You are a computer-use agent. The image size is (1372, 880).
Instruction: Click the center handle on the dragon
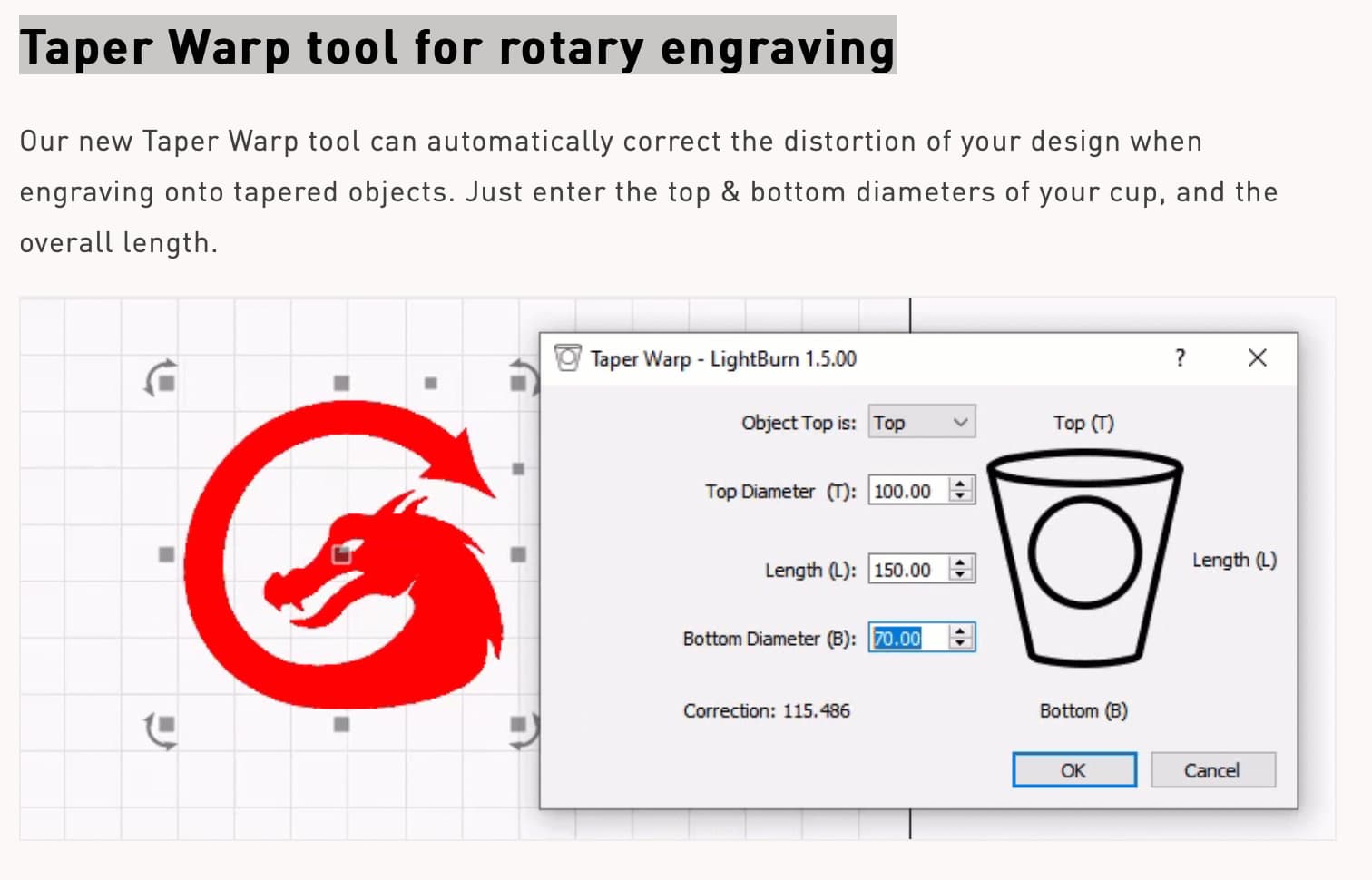pyautogui.click(x=341, y=553)
